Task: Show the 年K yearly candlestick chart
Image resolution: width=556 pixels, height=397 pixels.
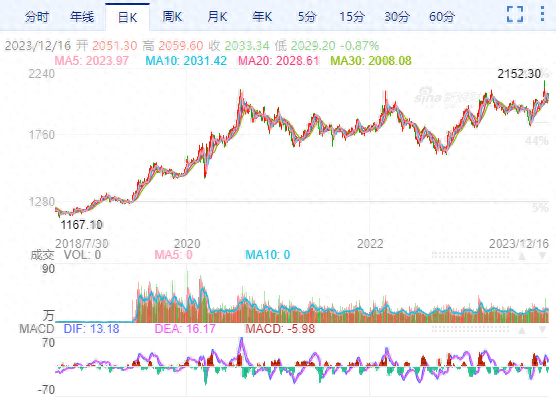Action: click(x=262, y=17)
